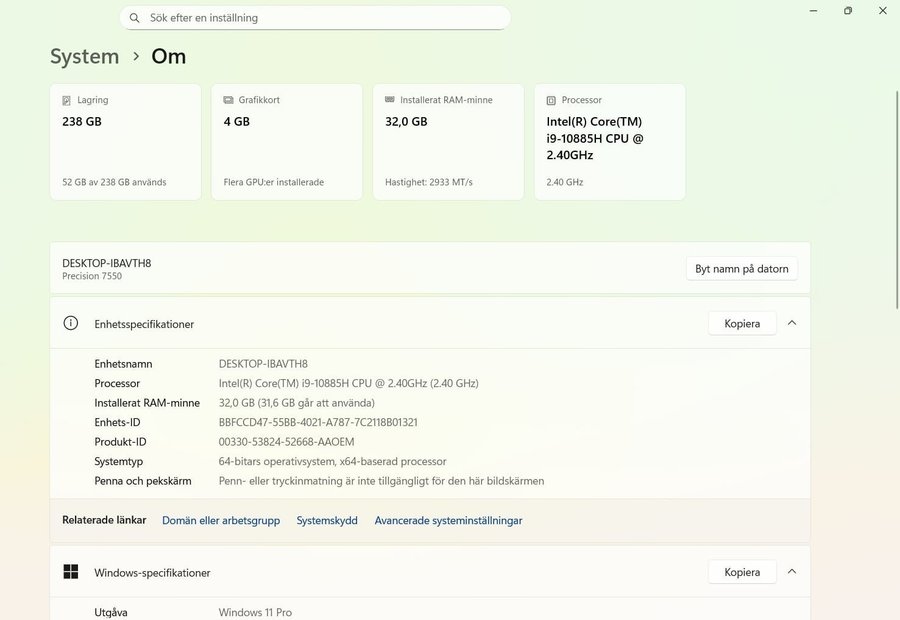Screen dimensions: 900x620
Task: Open Avancerade systeminställningar
Action: coord(448,520)
